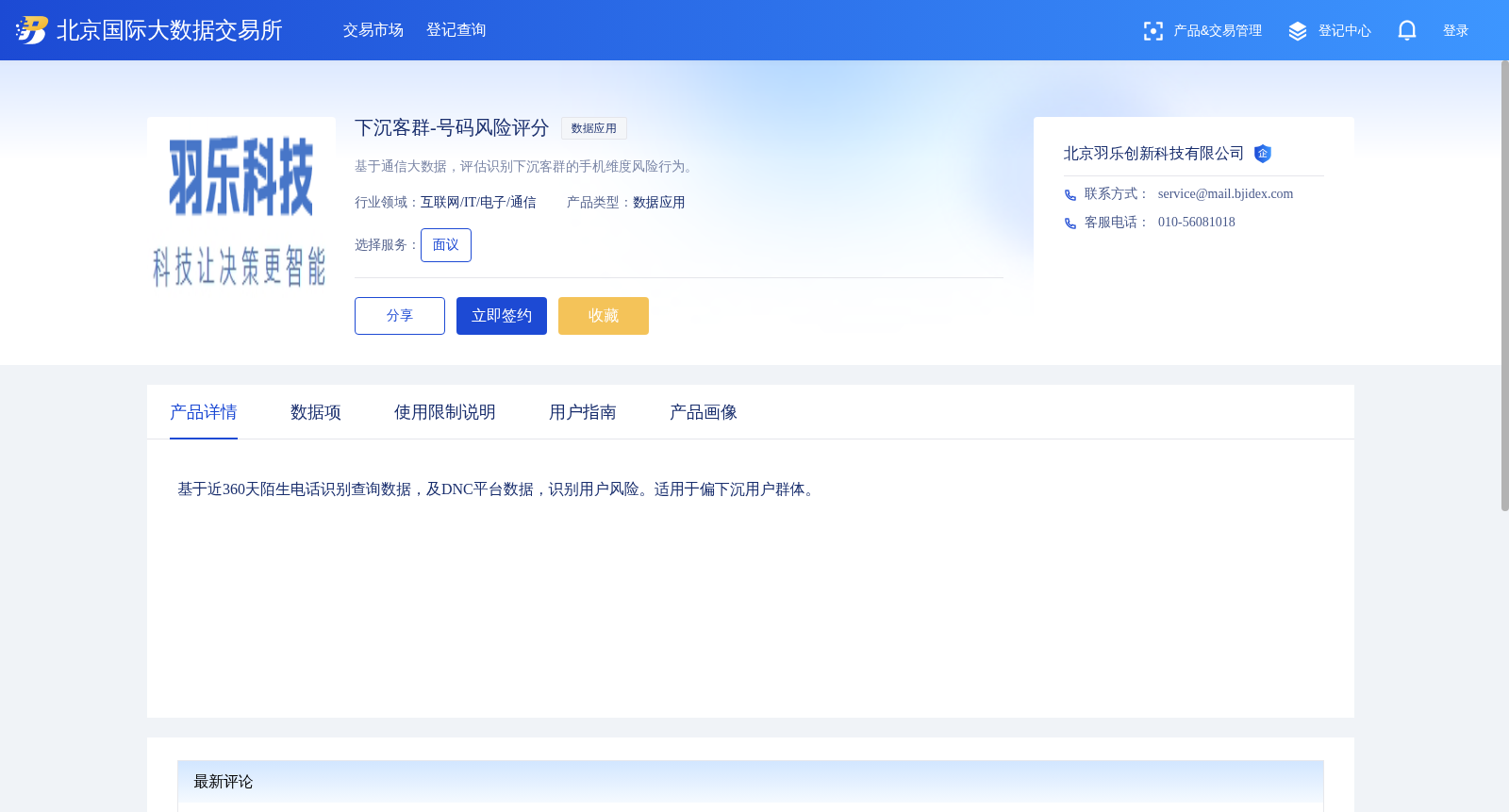
Task: Open the 登记查询 menu
Action: tap(456, 30)
